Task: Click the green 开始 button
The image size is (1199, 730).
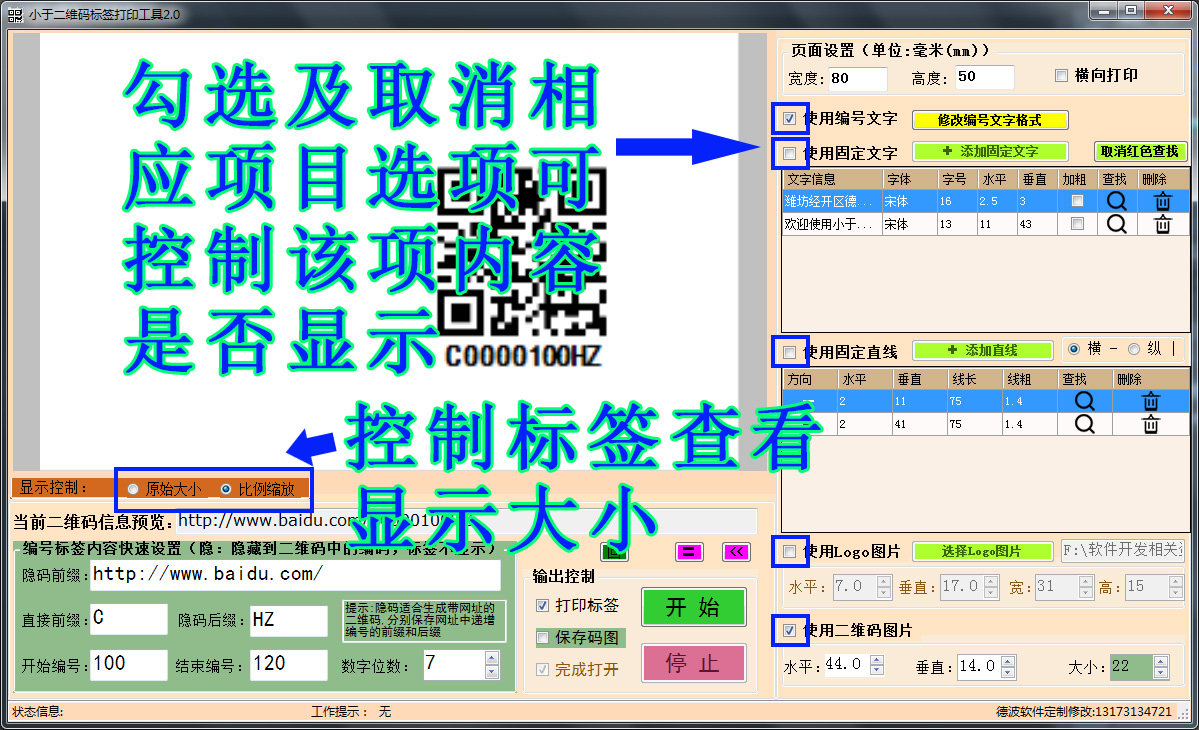Action: click(694, 607)
